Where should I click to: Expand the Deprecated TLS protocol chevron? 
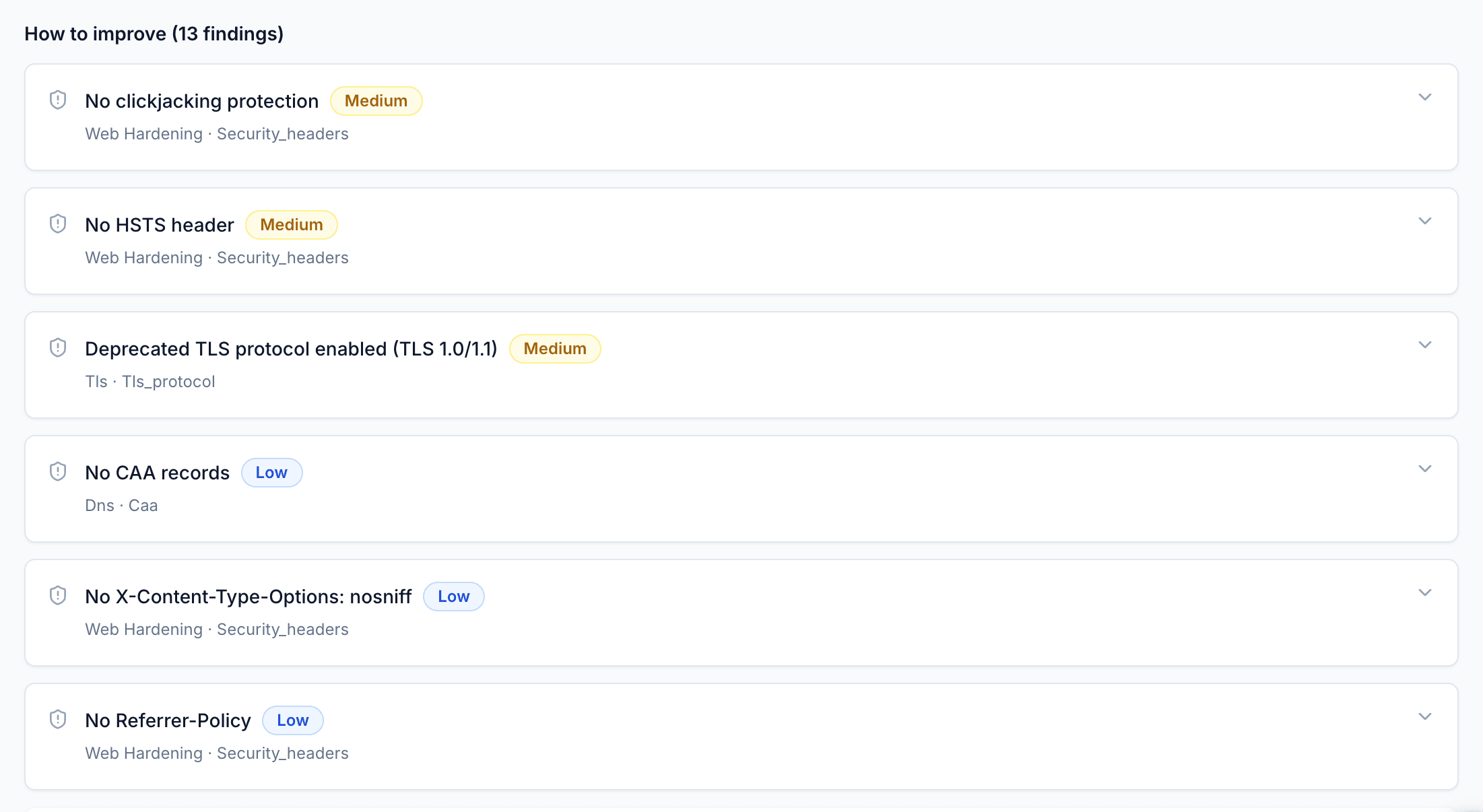pos(1424,345)
